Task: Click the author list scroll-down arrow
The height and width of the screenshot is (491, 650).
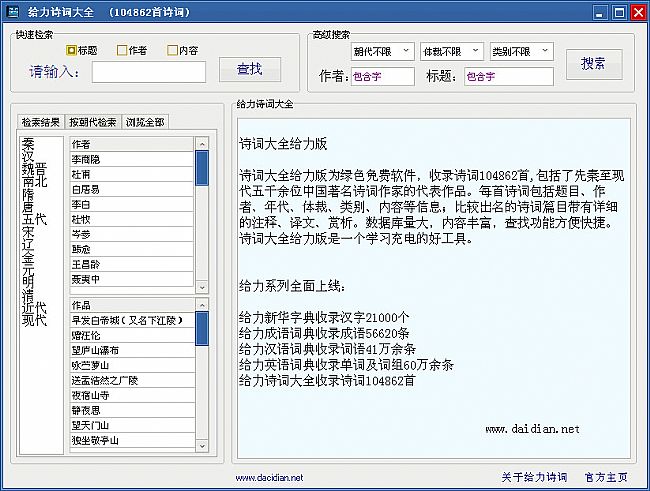Action: pyautogui.click(x=202, y=287)
